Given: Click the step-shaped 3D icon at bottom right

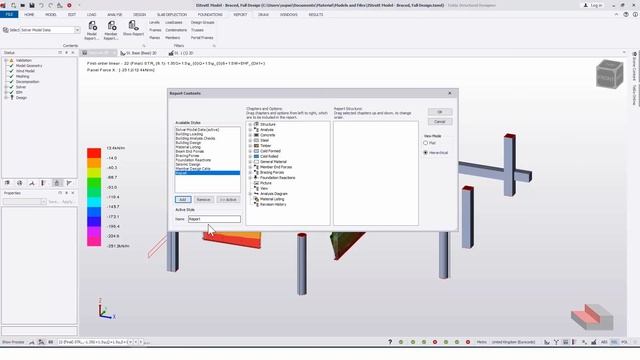Looking at the screenshot, I should click(592, 317).
